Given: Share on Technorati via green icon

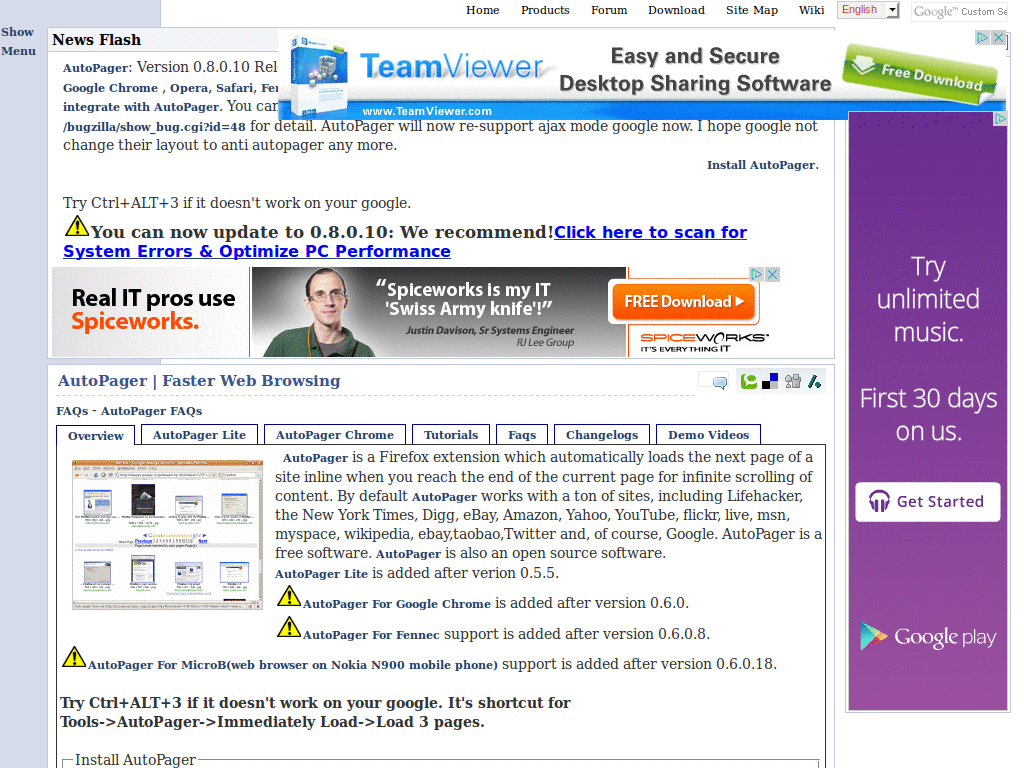Looking at the screenshot, I should (x=748, y=381).
